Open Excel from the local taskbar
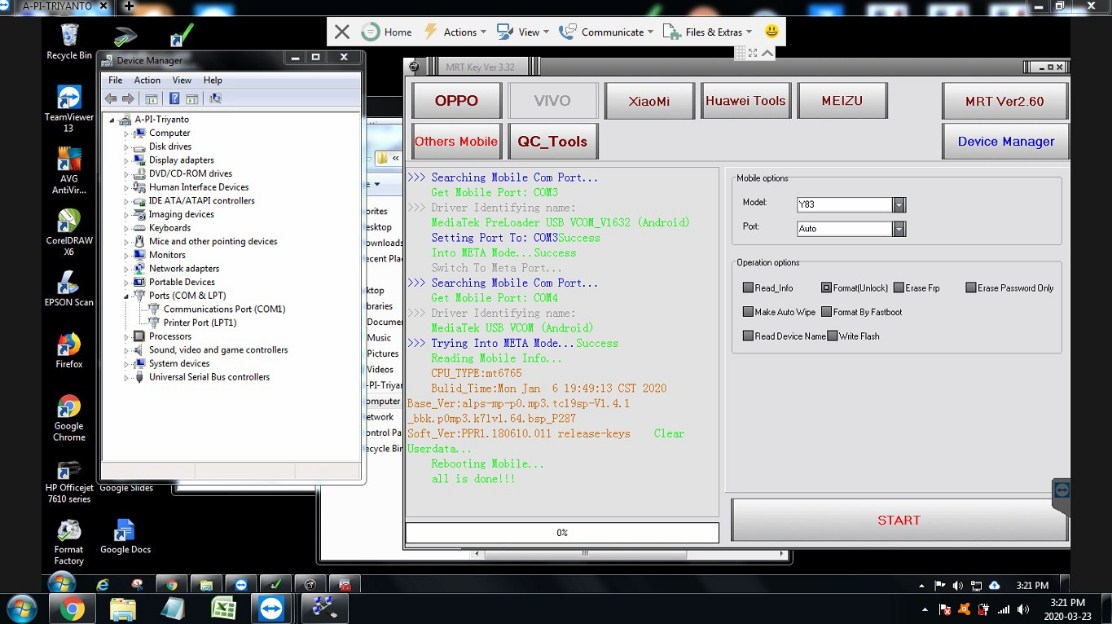This screenshot has width=1112, height=624. 223,608
